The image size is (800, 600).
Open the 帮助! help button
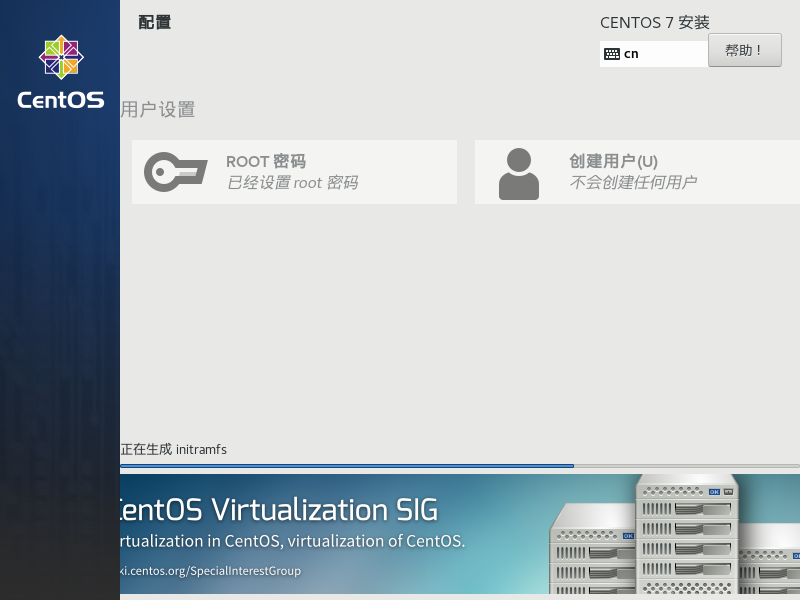coord(744,50)
